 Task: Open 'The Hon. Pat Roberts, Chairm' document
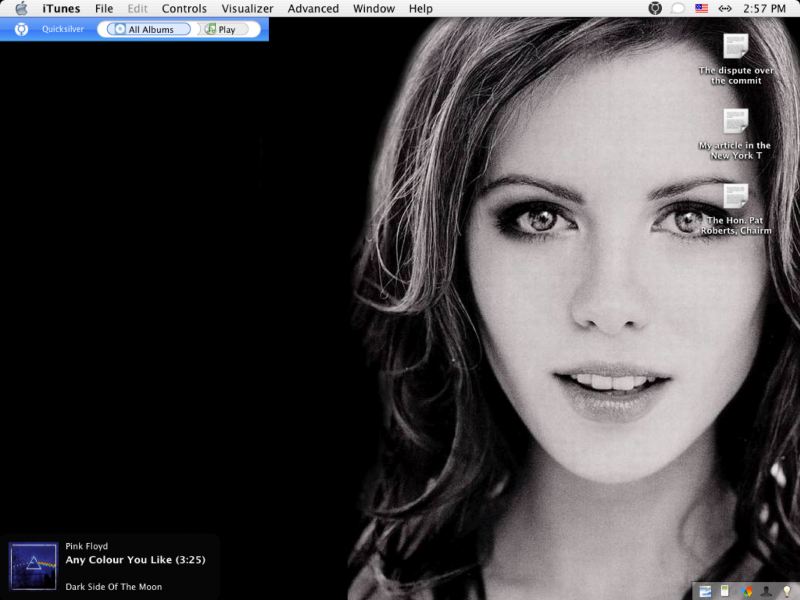coord(736,197)
